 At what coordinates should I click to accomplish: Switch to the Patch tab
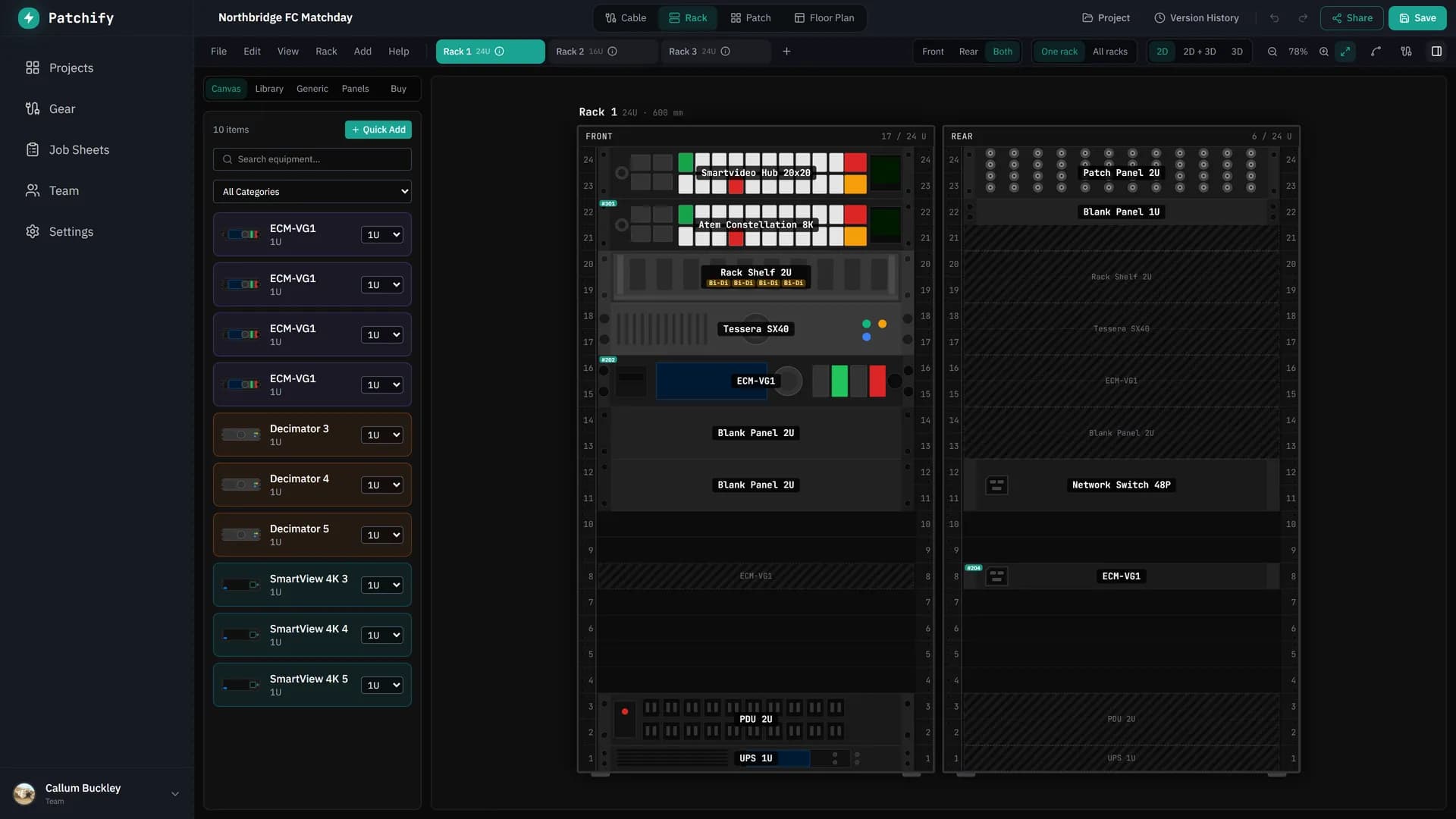[x=751, y=18]
